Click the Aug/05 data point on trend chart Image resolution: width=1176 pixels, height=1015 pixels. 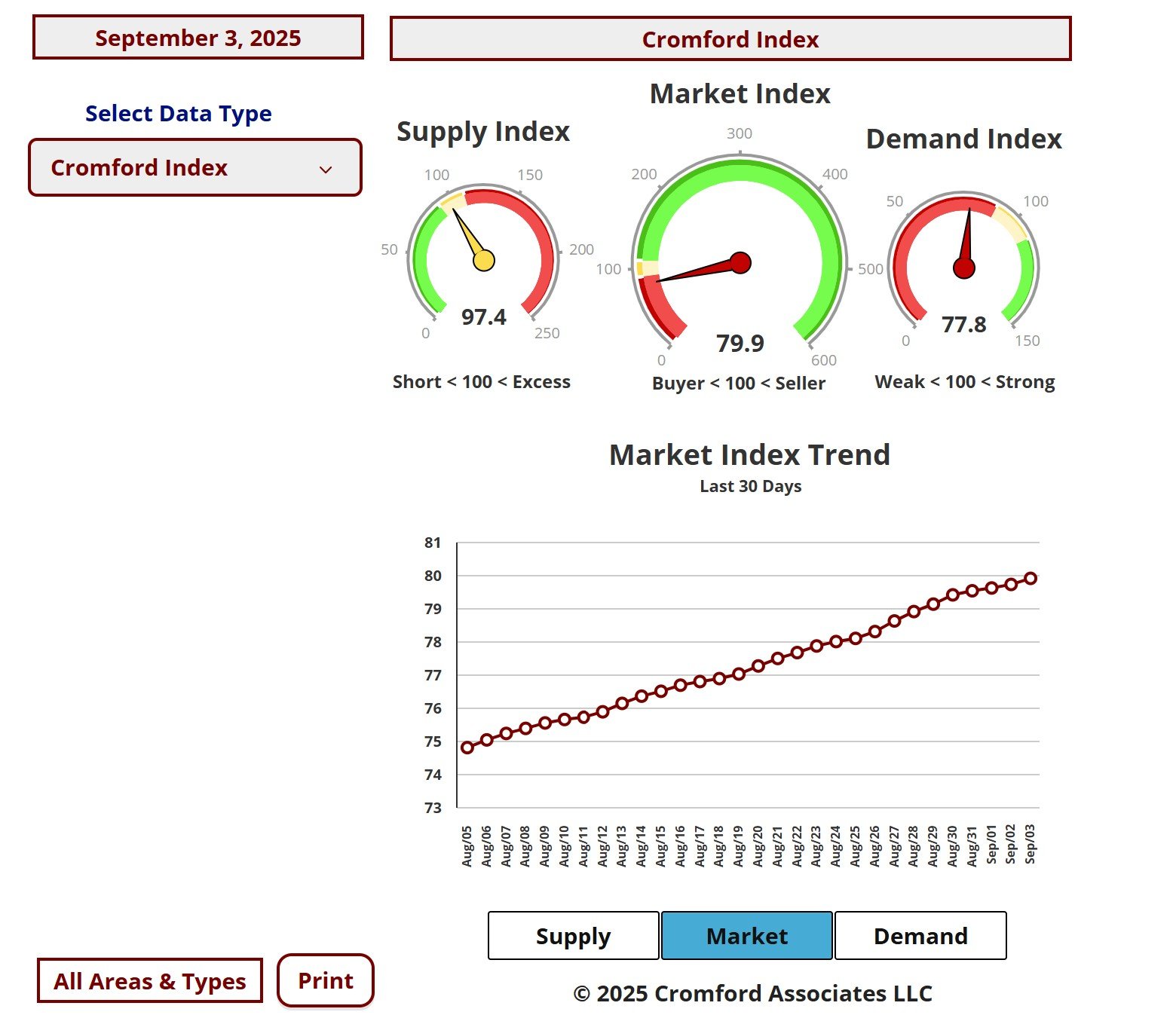pyautogui.click(x=467, y=747)
